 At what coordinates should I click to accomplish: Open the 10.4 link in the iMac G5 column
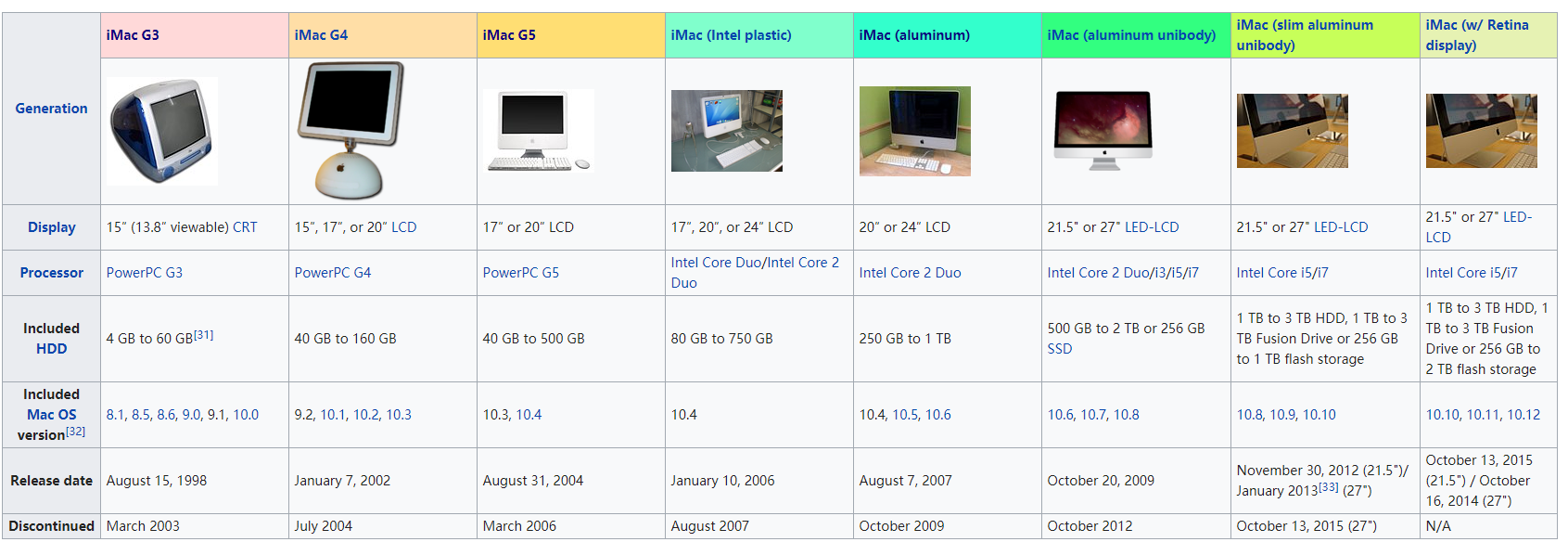coord(529,415)
